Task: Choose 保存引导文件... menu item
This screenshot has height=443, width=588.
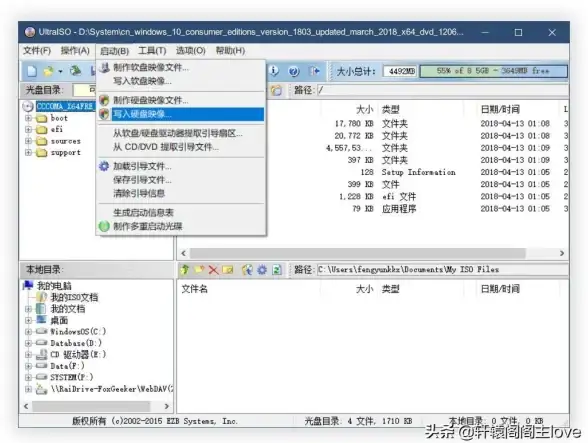Action: [181, 180]
